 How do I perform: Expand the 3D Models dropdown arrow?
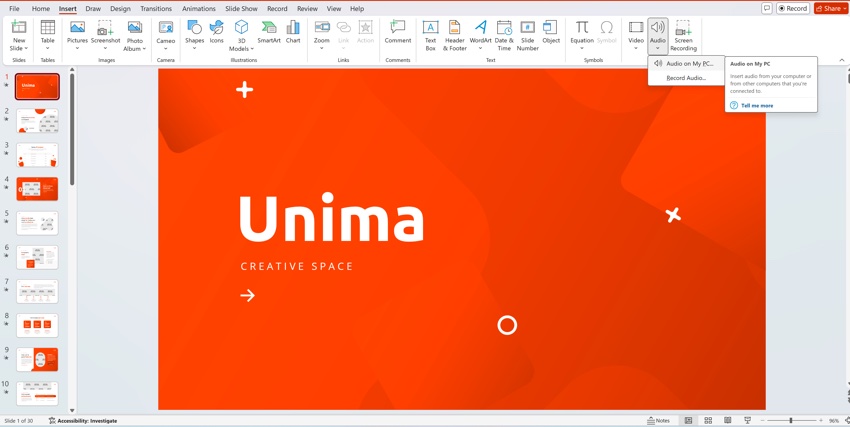(252, 49)
